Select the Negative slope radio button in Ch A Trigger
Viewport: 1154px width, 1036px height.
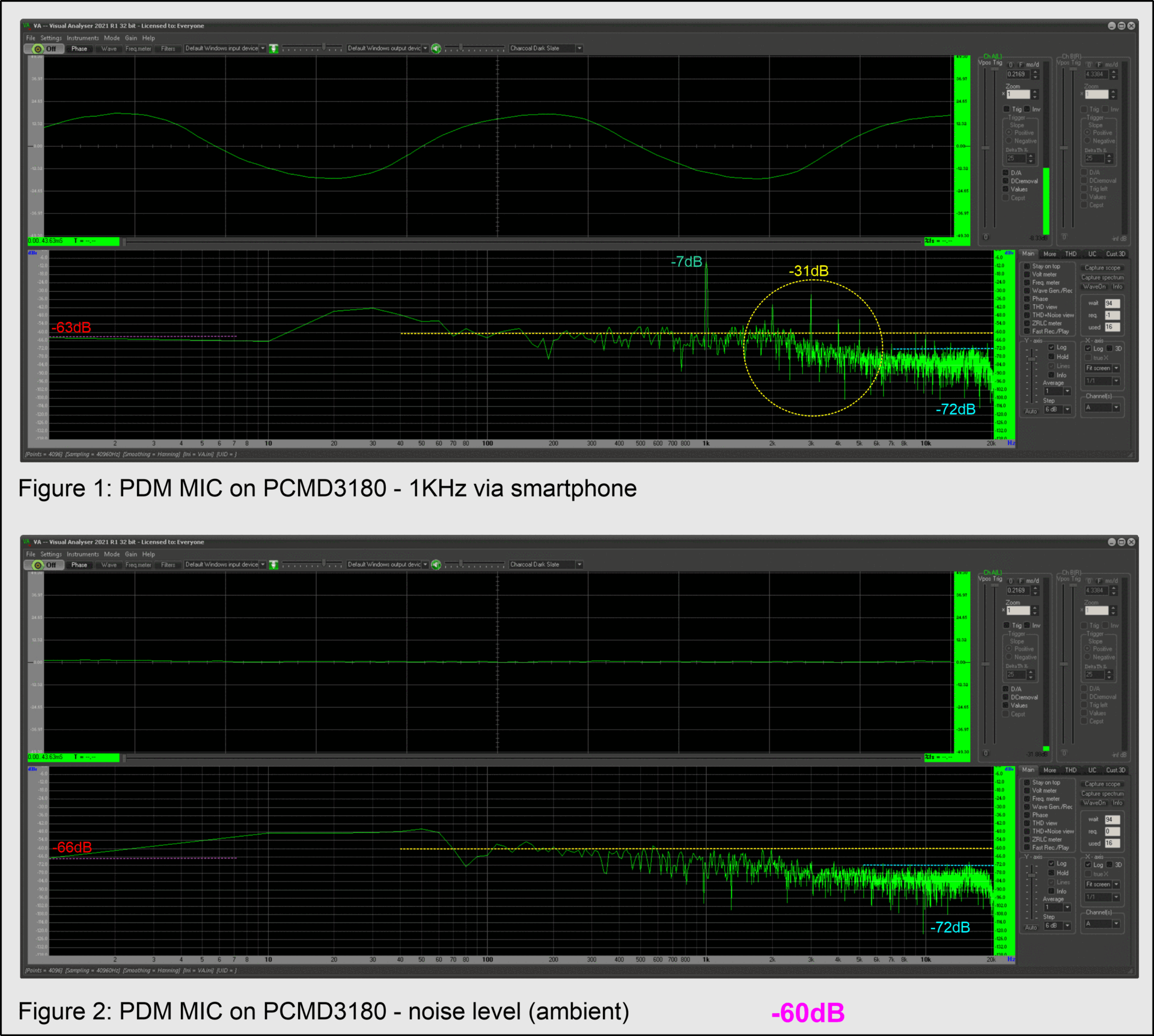click(x=1009, y=141)
